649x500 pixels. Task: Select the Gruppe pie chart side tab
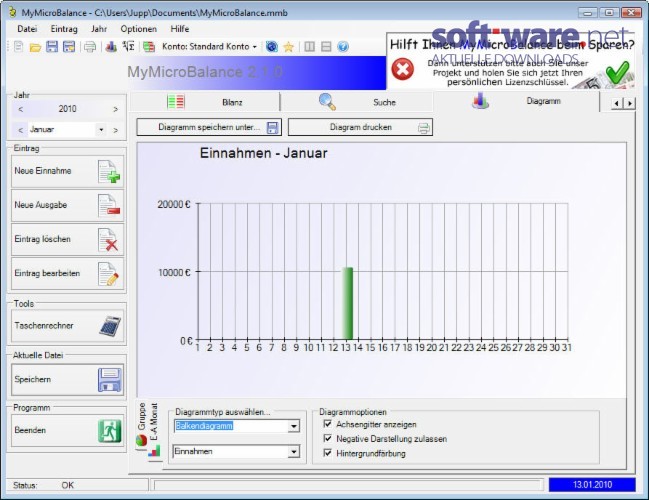142,426
